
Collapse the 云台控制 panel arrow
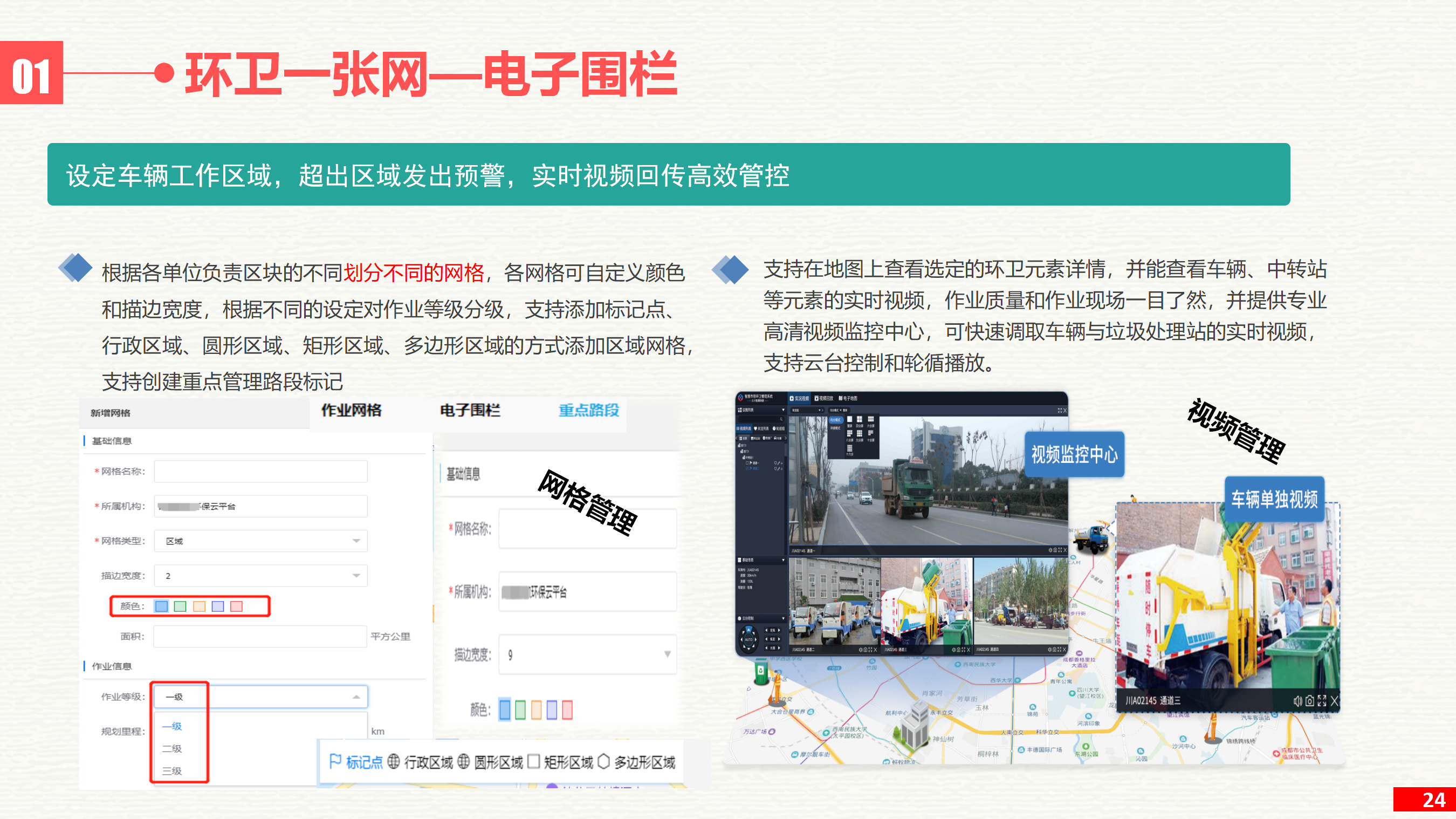[784, 619]
